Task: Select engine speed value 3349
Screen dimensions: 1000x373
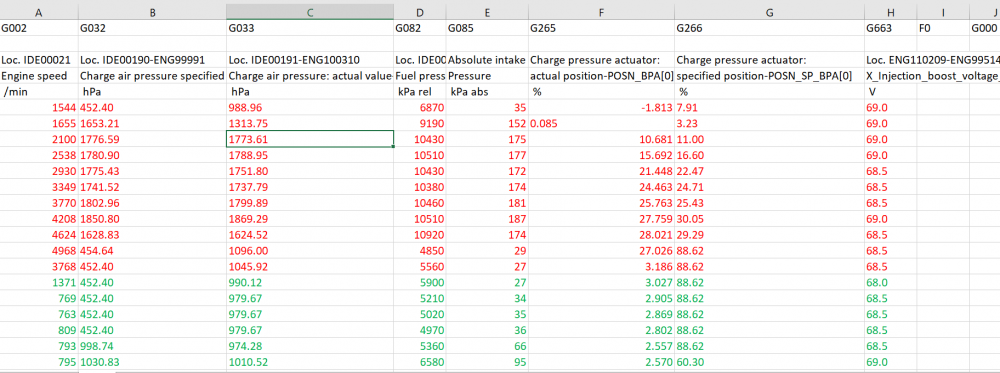Action: [x=39, y=187]
